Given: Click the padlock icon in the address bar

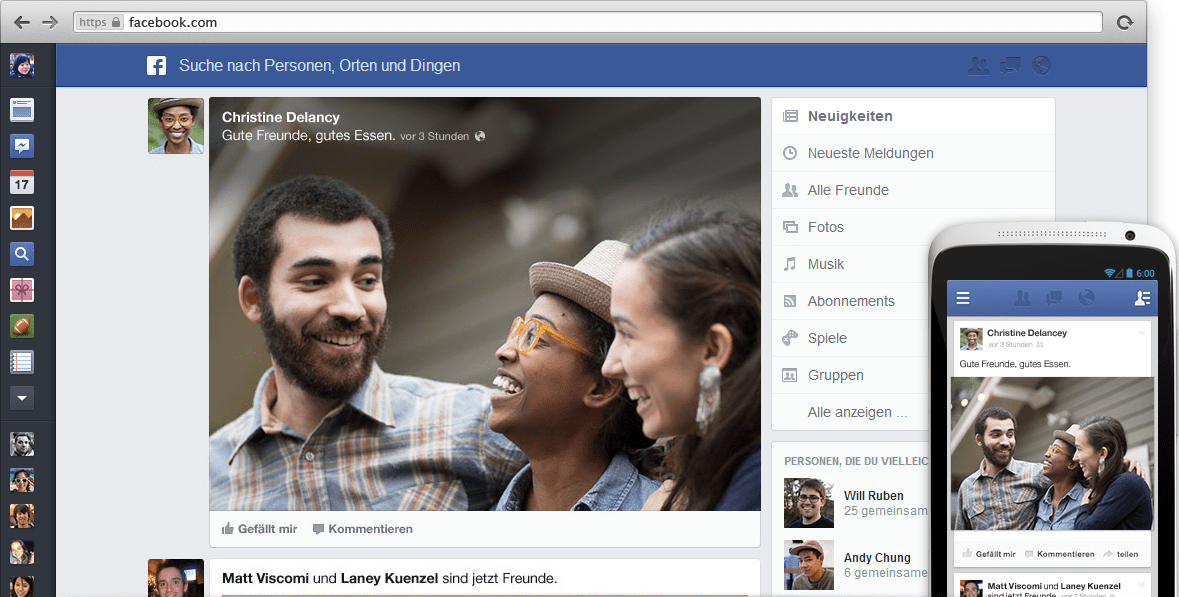Looking at the screenshot, I should [x=116, y=22].
